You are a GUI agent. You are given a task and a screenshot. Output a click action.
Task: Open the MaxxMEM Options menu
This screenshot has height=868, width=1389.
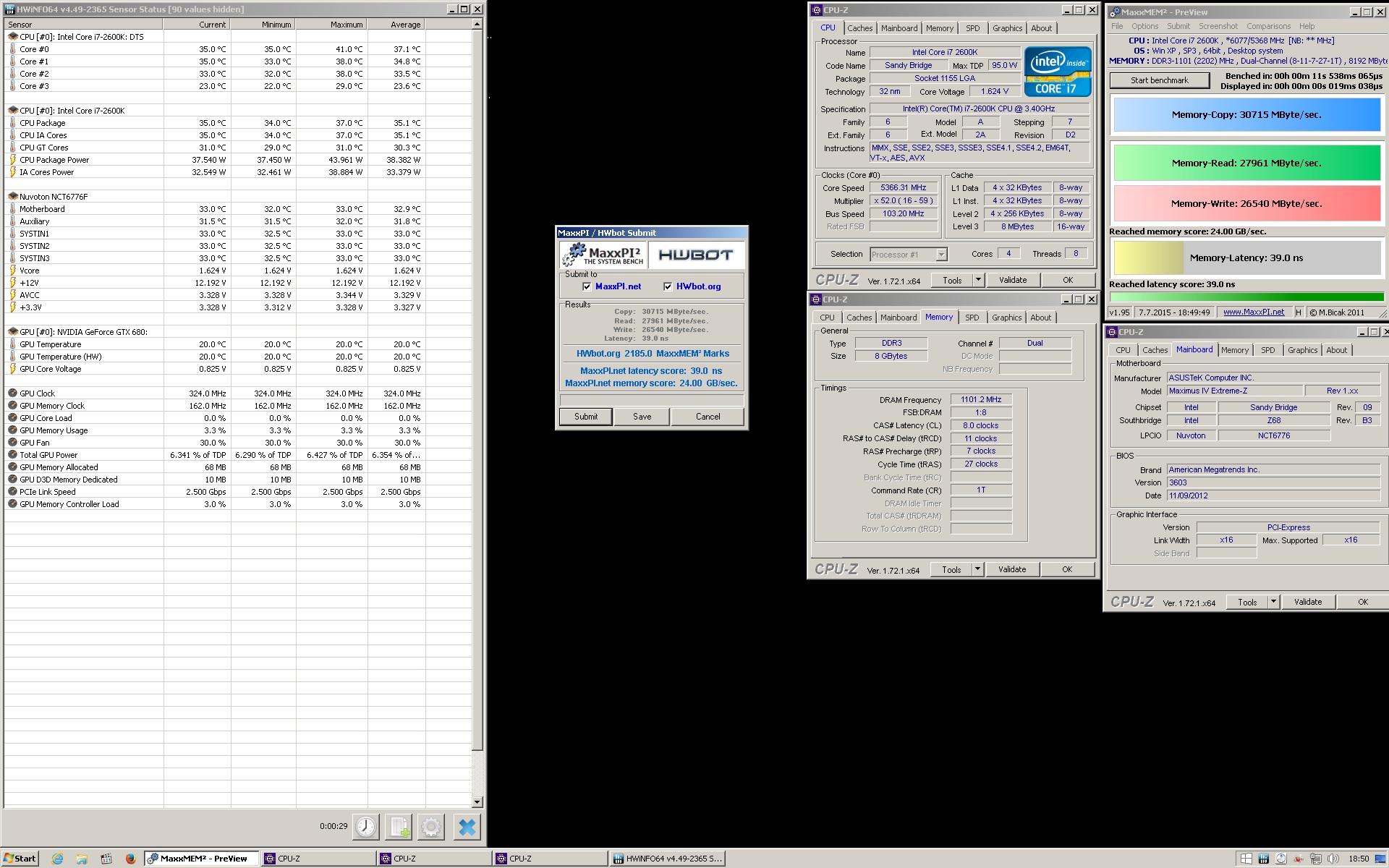tap(1144, 26)
